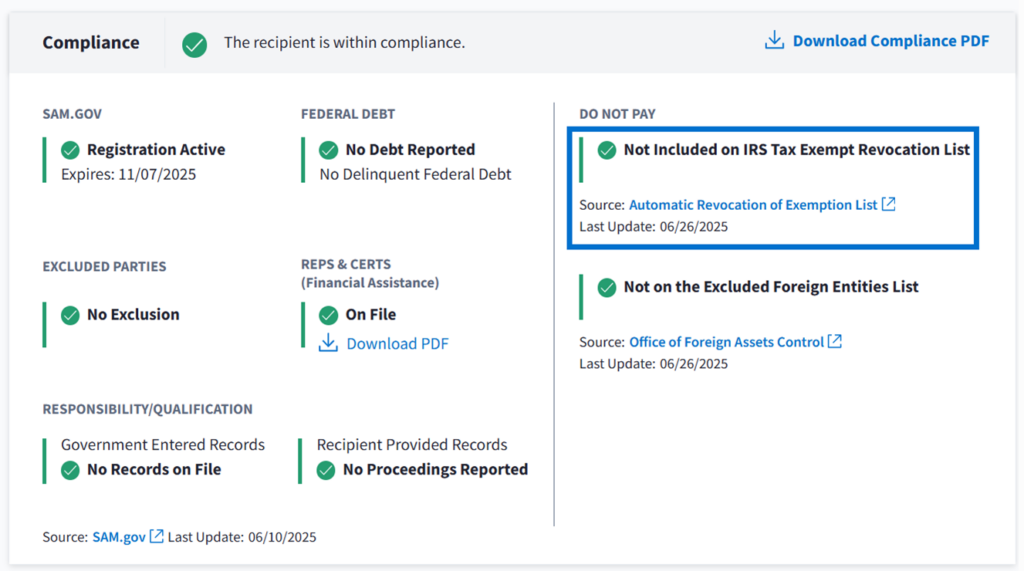Click the On File checkmark icon
This screenshot has height=571, width=1024.
(x=328, y=315)
